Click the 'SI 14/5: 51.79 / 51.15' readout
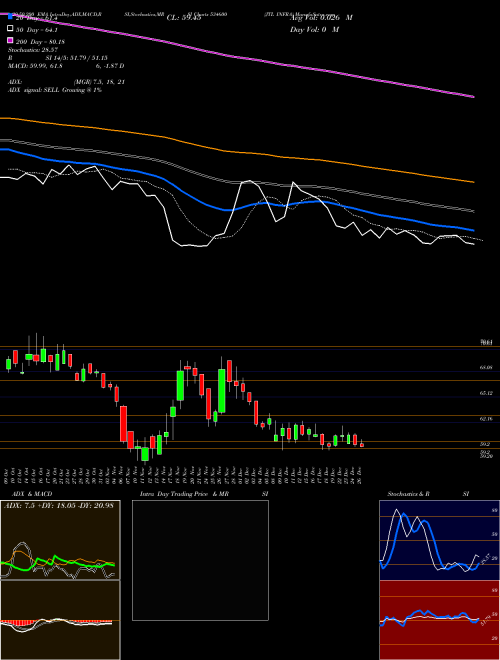 coord(77,58)
